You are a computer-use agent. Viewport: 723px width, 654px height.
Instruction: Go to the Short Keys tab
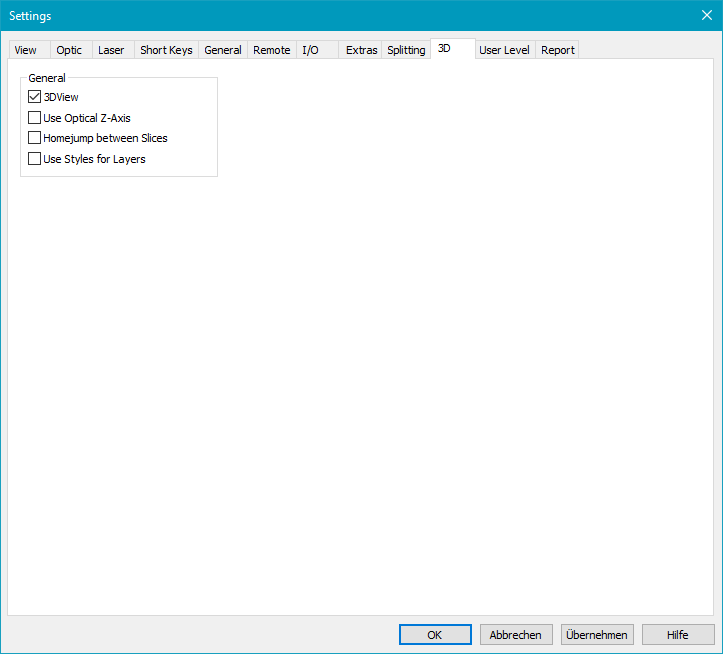tap(166, 50)
